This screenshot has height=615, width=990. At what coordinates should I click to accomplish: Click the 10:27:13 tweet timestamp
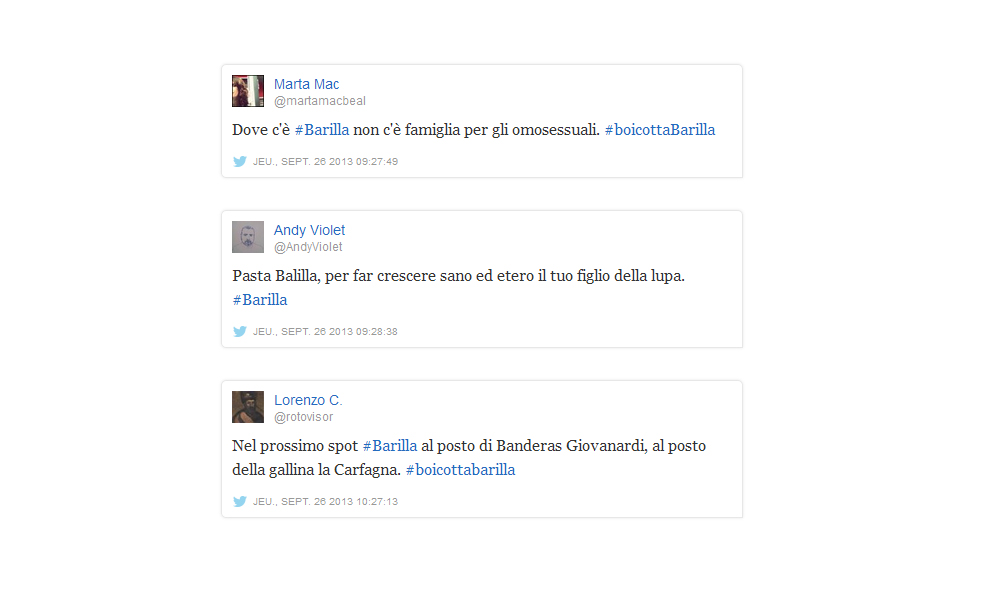[x=326, y=501]
